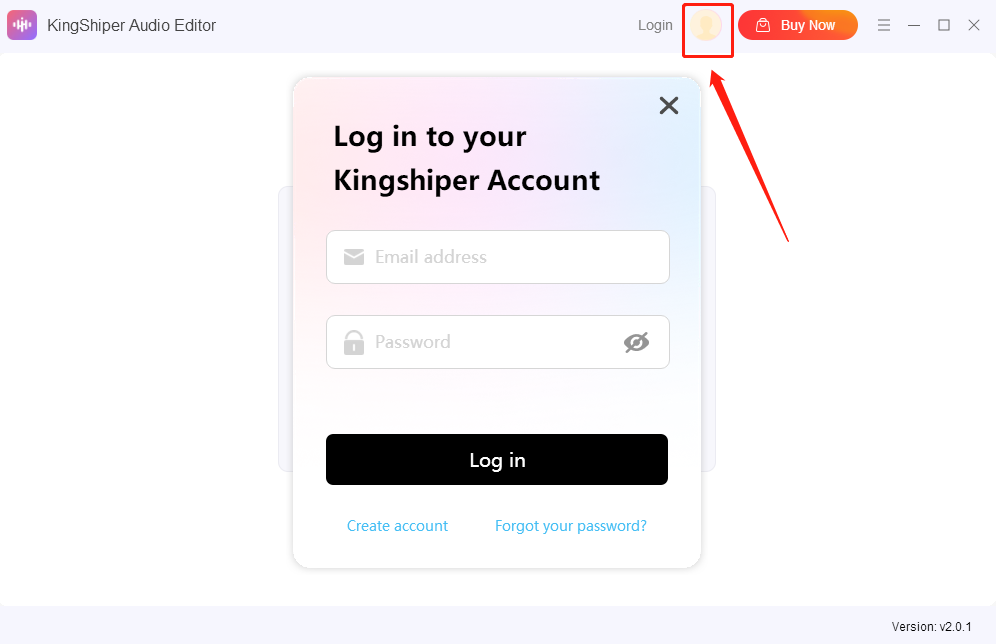Open the user avatar profile icon

[706, 25]
